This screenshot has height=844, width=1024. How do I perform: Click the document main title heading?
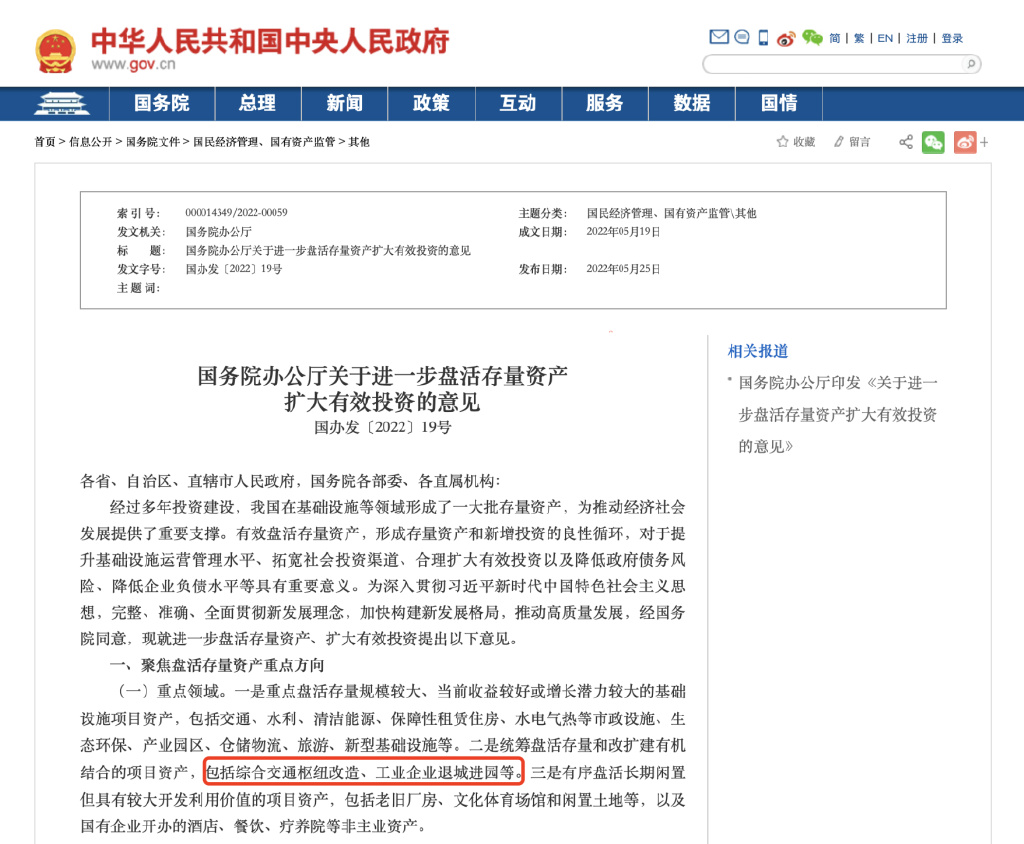[x=383, y=389]
